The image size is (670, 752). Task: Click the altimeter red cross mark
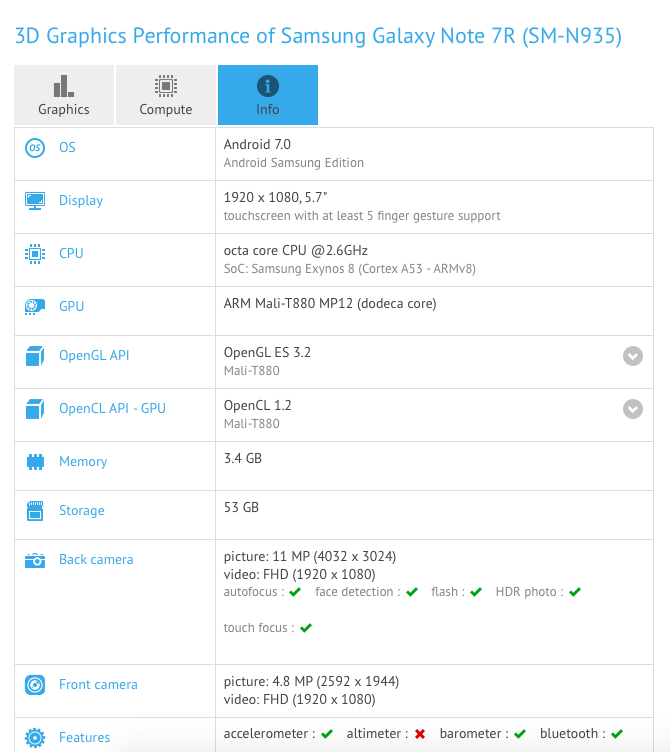click(420, 734)
